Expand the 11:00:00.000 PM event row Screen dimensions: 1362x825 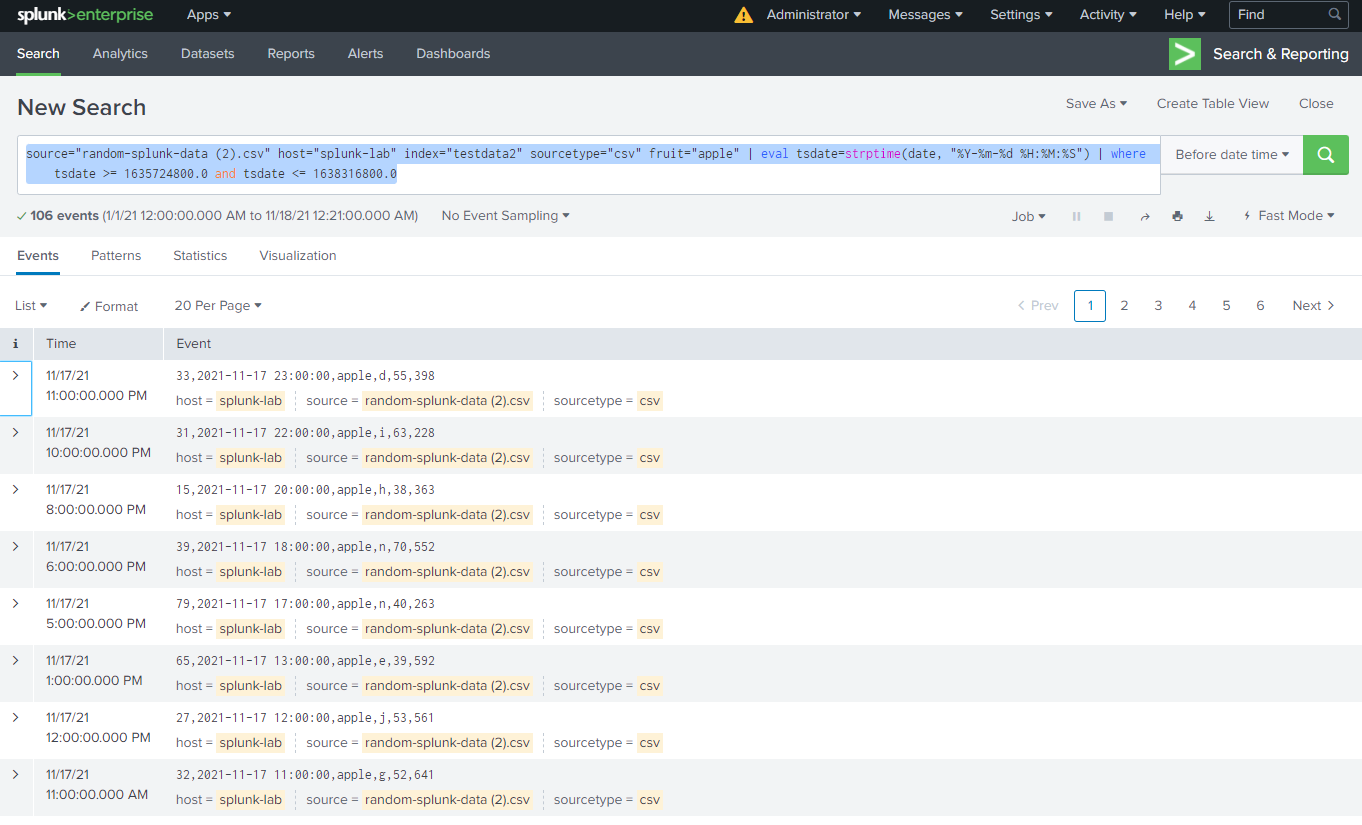click(15, 375)
